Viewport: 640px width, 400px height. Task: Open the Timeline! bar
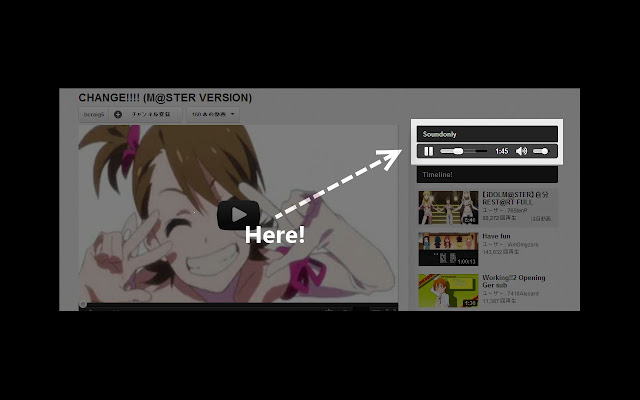coord(487,175)
